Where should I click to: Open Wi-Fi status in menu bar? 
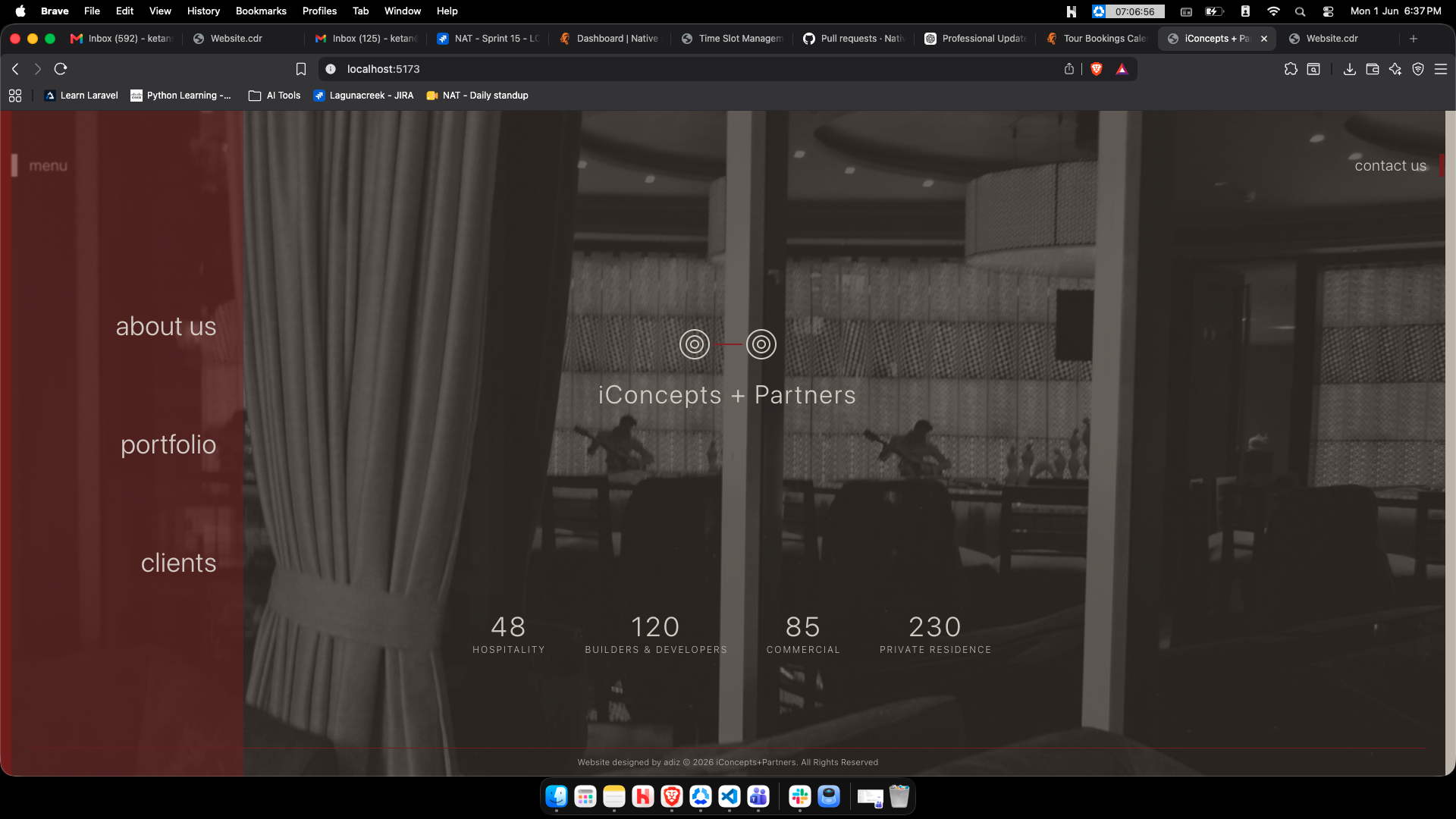(1273, 11)
